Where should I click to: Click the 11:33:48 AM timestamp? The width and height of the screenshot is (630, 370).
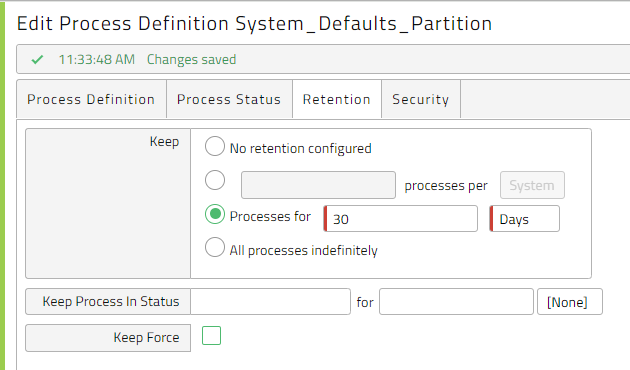click(97, 59)
